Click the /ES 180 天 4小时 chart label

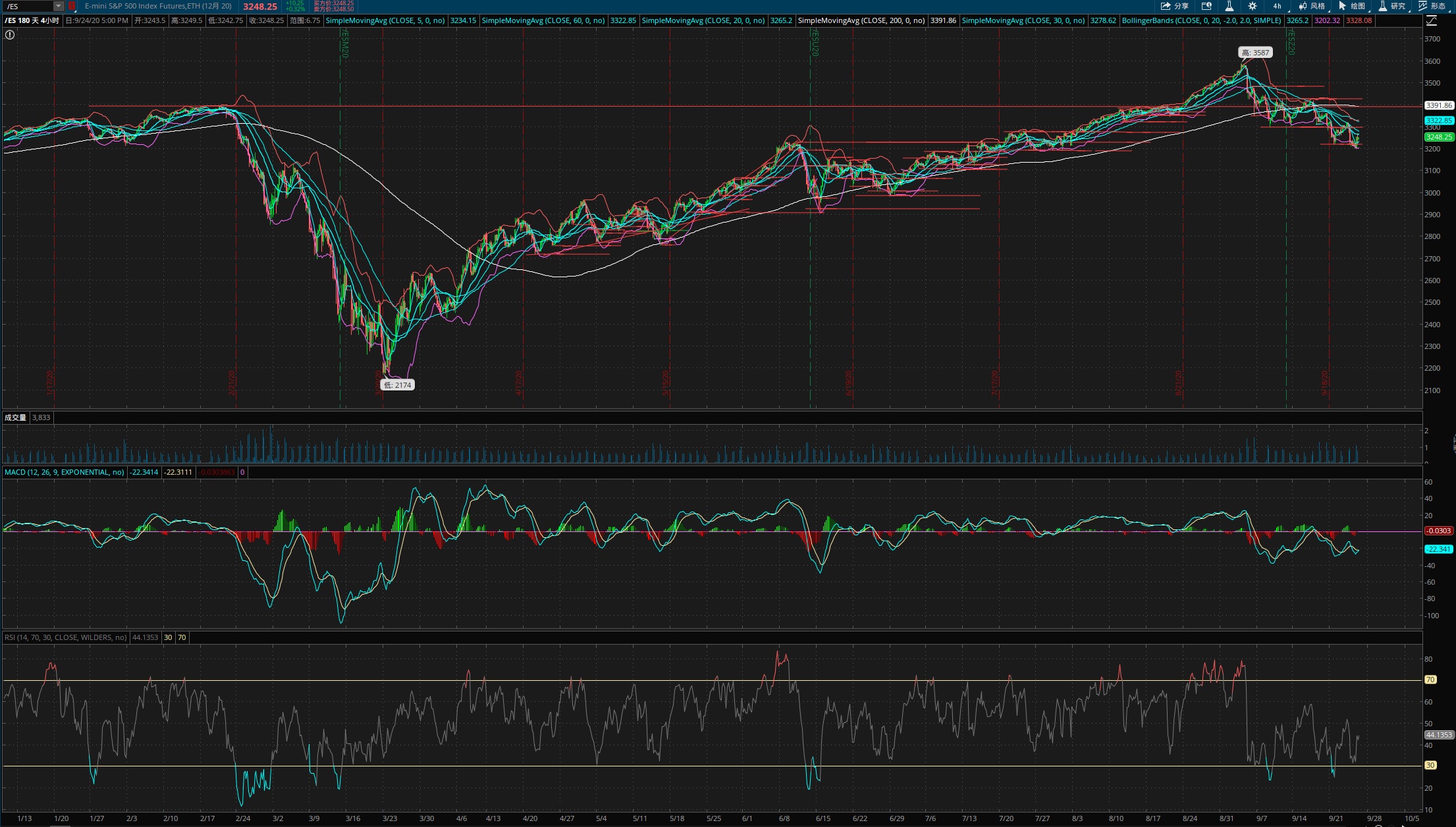pos(32,20)
